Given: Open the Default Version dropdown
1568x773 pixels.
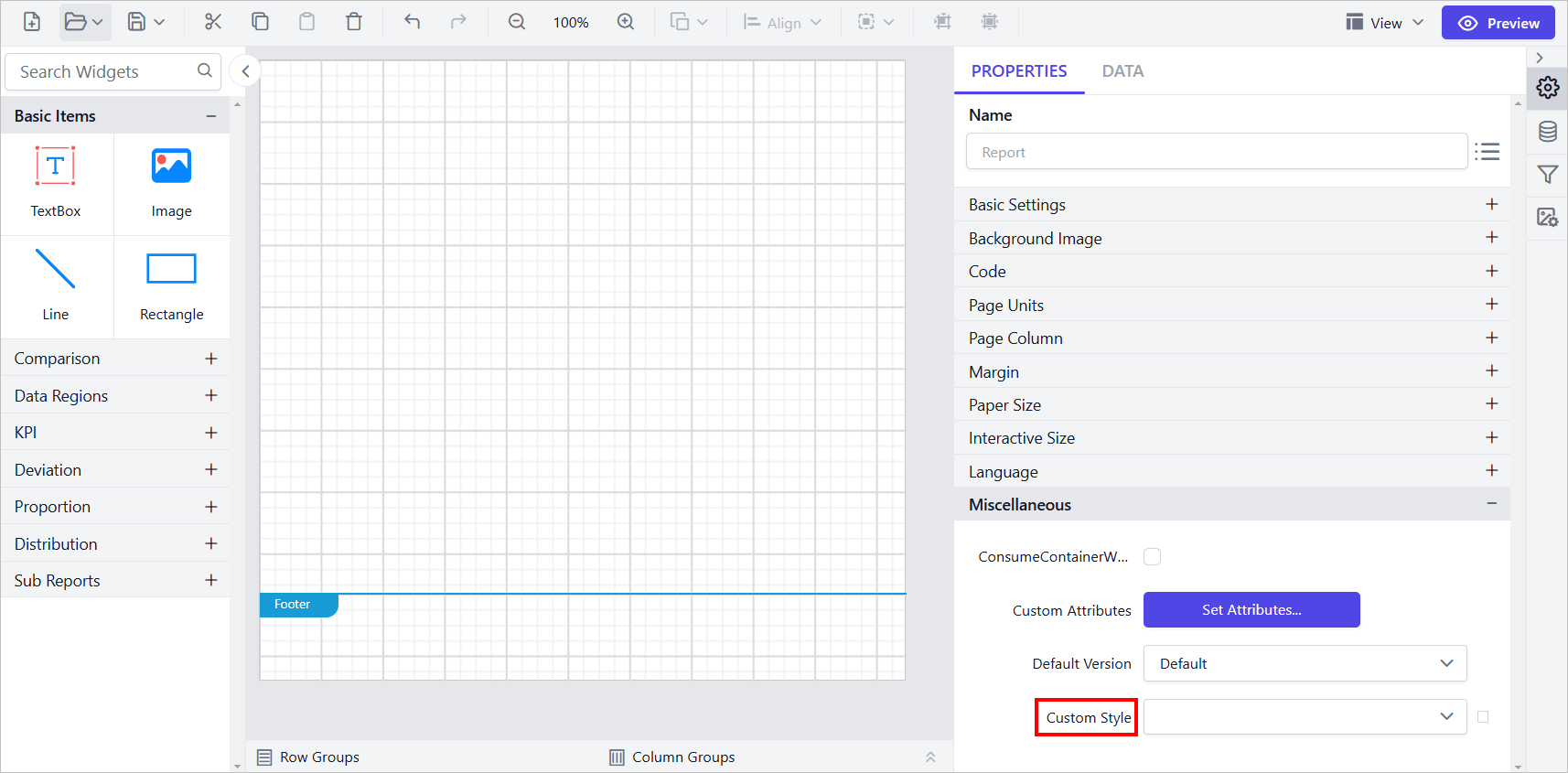Looking at the screenshot, I should (1305, 663).
